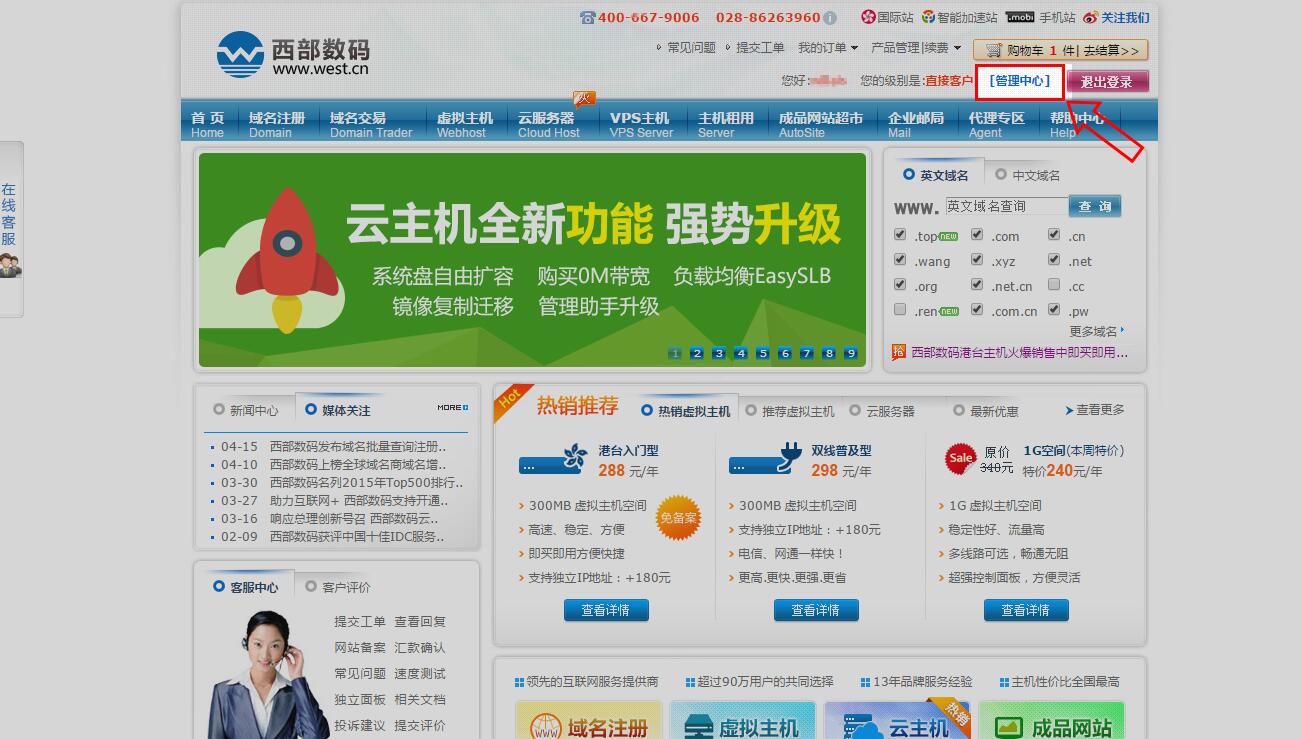The width and height of the screenshot is (1302, 739).
Task: Toggle the .xyz domain checkbox
Action: click(x=977, y=260)
